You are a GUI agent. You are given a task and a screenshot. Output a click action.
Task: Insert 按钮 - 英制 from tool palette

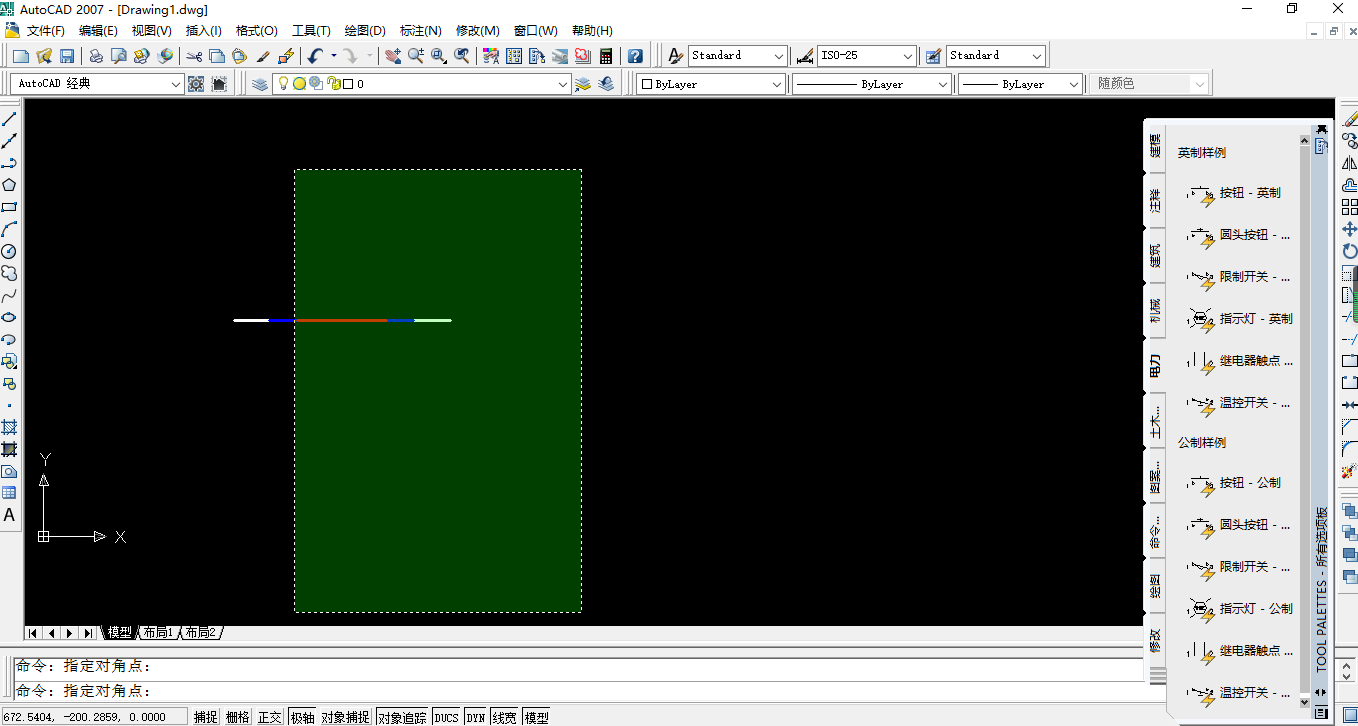pyautogui.click(x=1234, y=193)
